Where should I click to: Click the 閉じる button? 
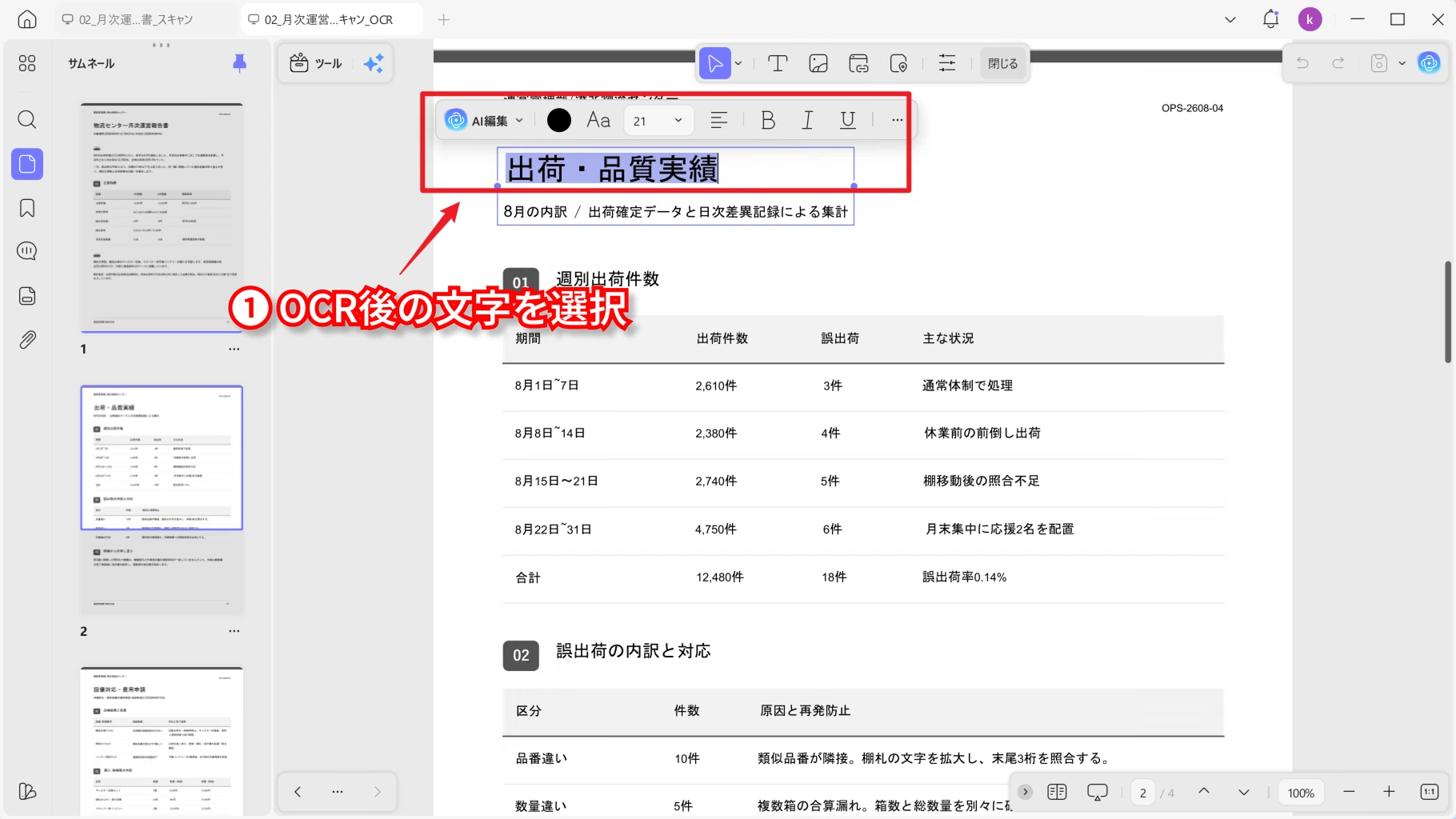[1002, 63]
